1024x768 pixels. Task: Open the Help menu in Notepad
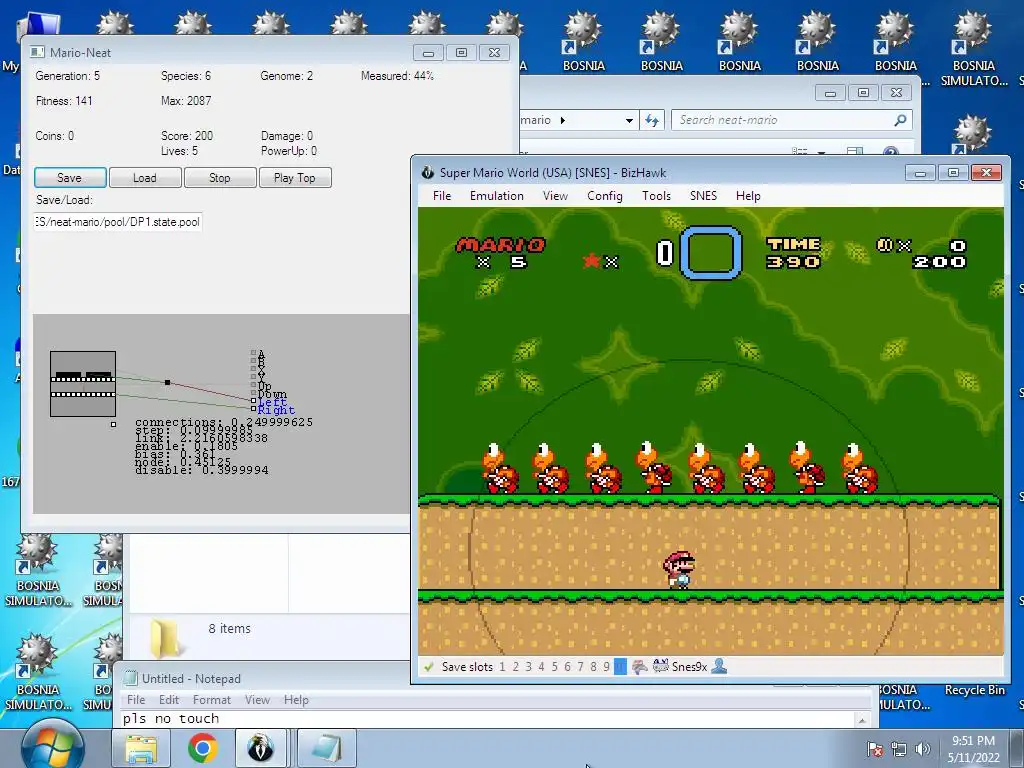click(296, 699)
